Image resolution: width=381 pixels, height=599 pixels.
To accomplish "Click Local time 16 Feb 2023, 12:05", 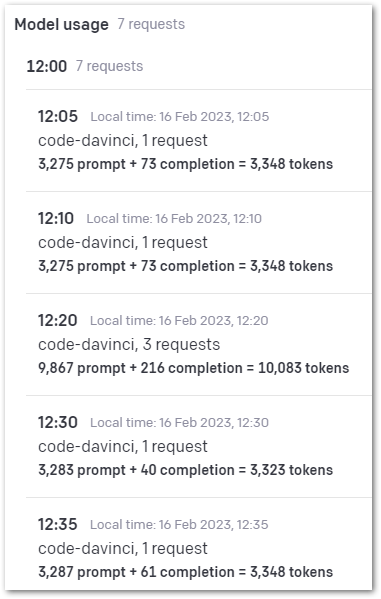I will point(180,117).
